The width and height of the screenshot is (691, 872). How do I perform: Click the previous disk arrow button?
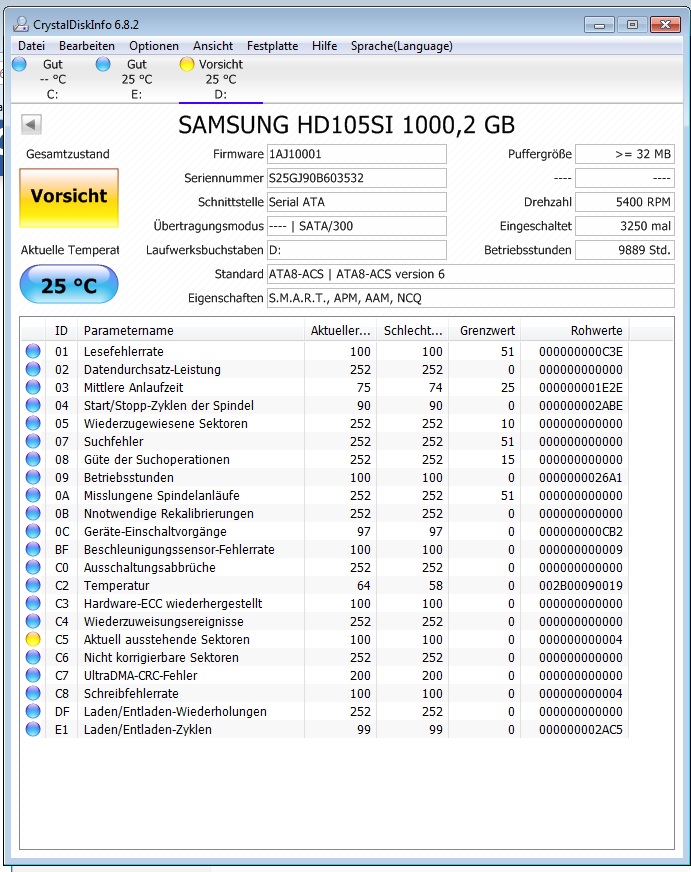pos(31,125)
